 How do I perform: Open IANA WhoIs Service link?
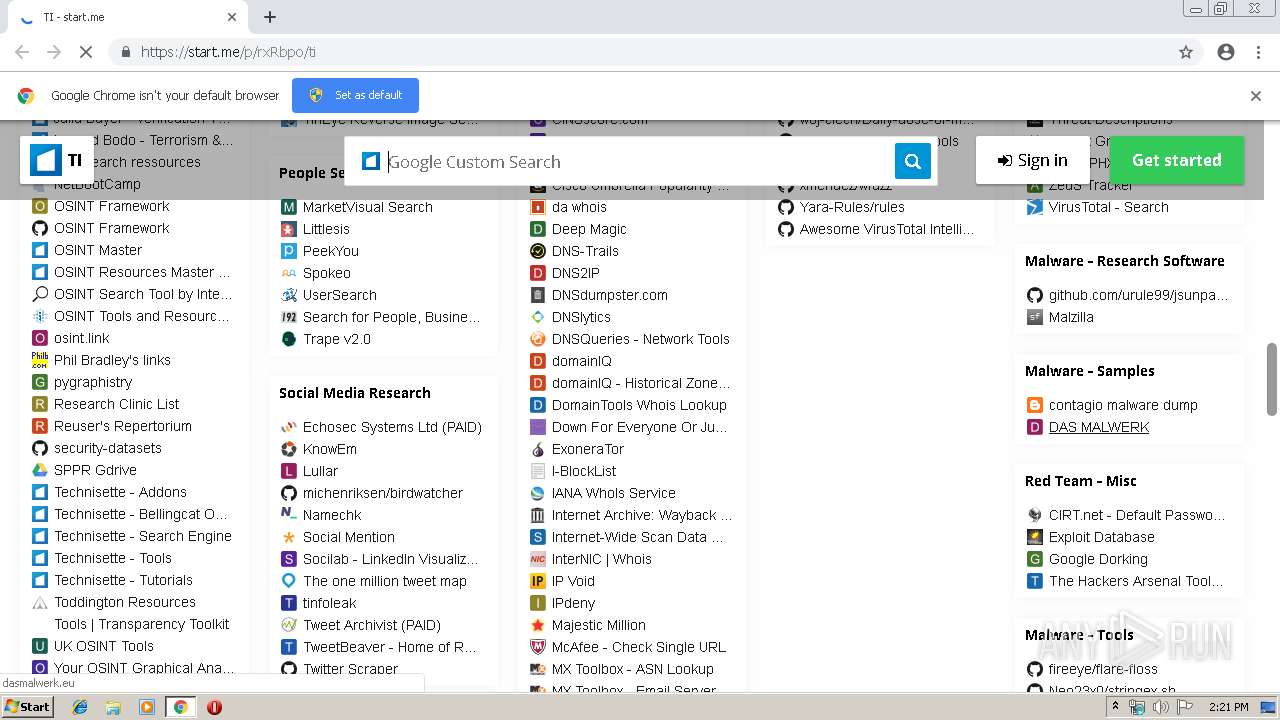614,493
